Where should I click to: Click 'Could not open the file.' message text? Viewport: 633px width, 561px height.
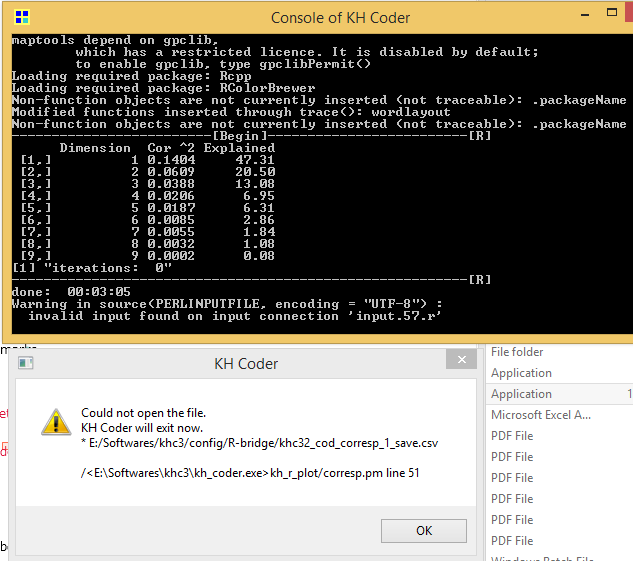pos(143,413)
